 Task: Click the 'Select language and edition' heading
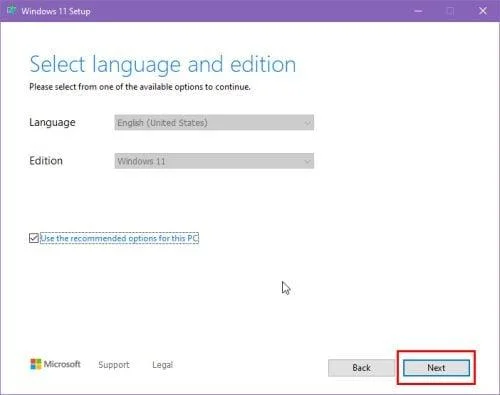tap(163, 64)
